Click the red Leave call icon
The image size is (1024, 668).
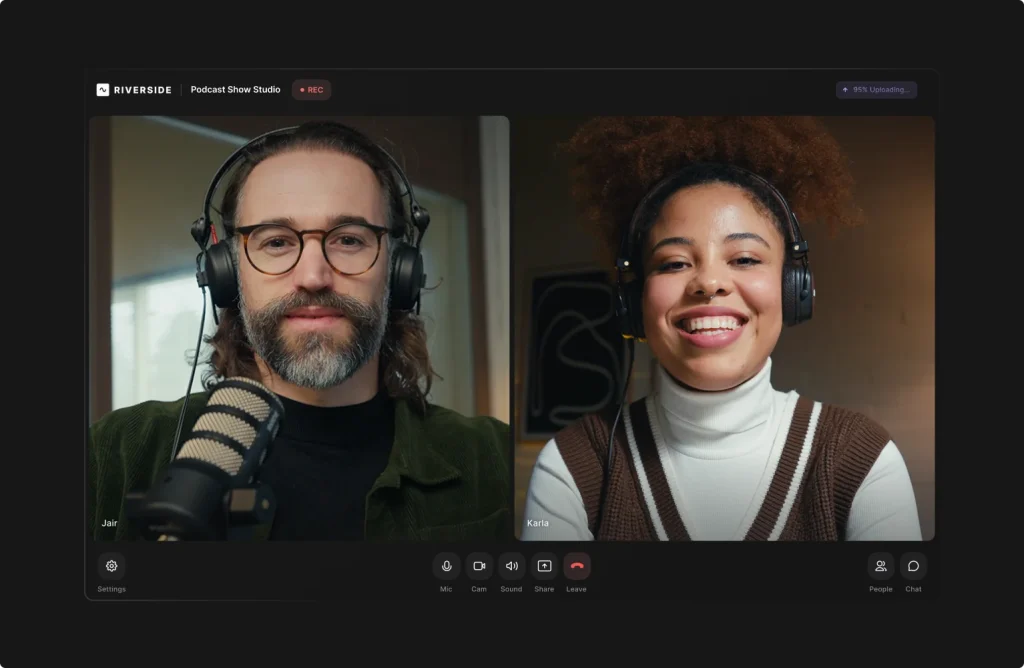[577, 565]
